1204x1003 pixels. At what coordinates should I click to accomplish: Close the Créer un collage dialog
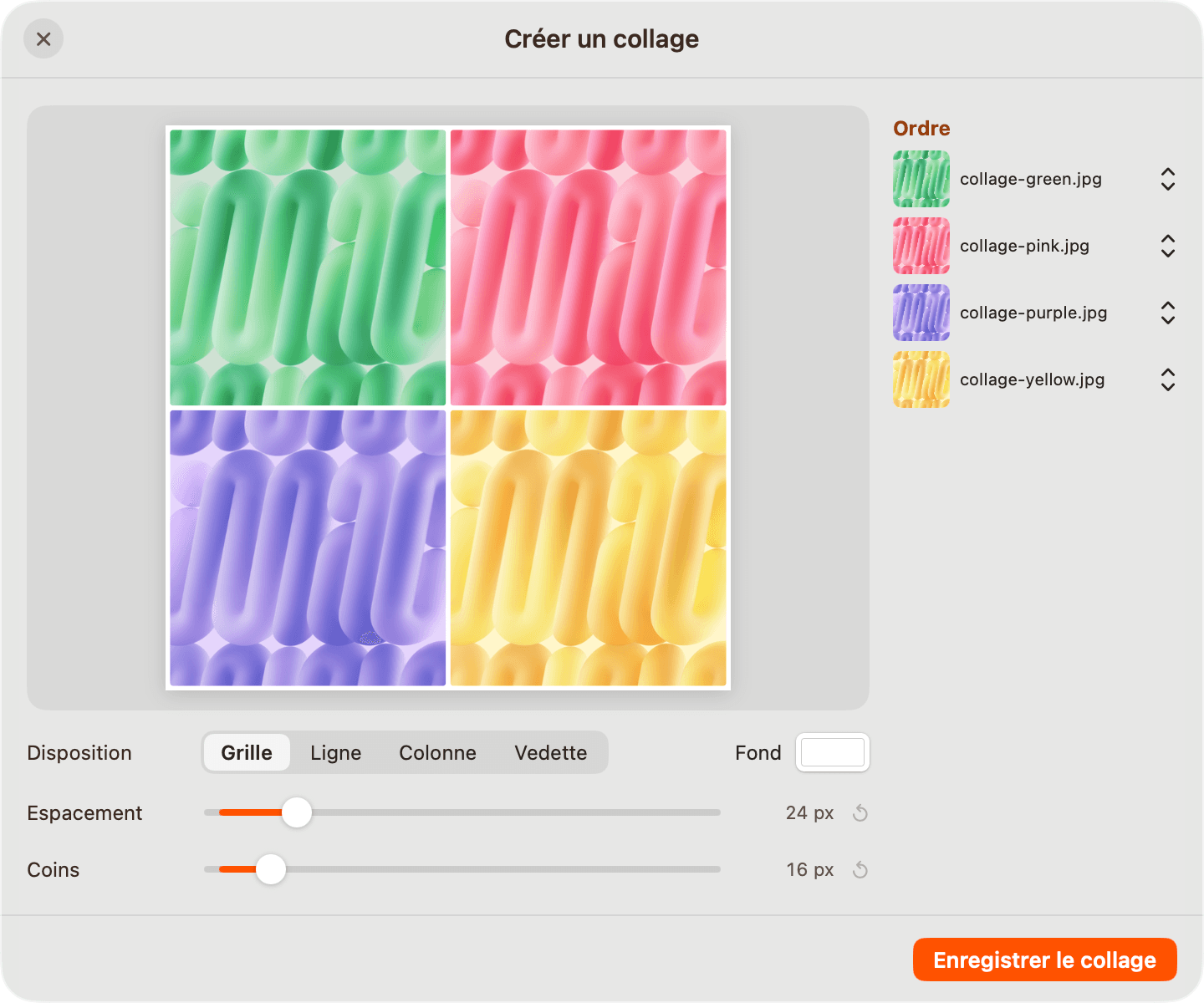pyautogui.click(x=43, y=39)
